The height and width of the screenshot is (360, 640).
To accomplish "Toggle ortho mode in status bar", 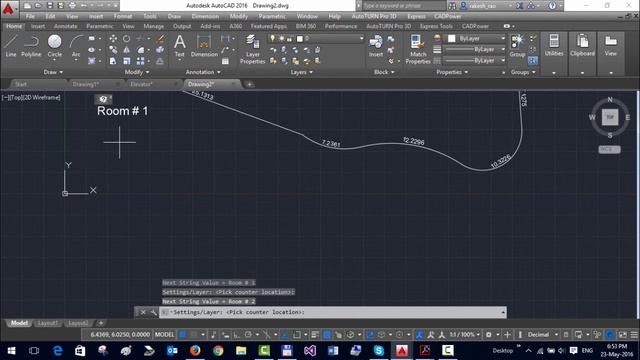I will [237, 335].
